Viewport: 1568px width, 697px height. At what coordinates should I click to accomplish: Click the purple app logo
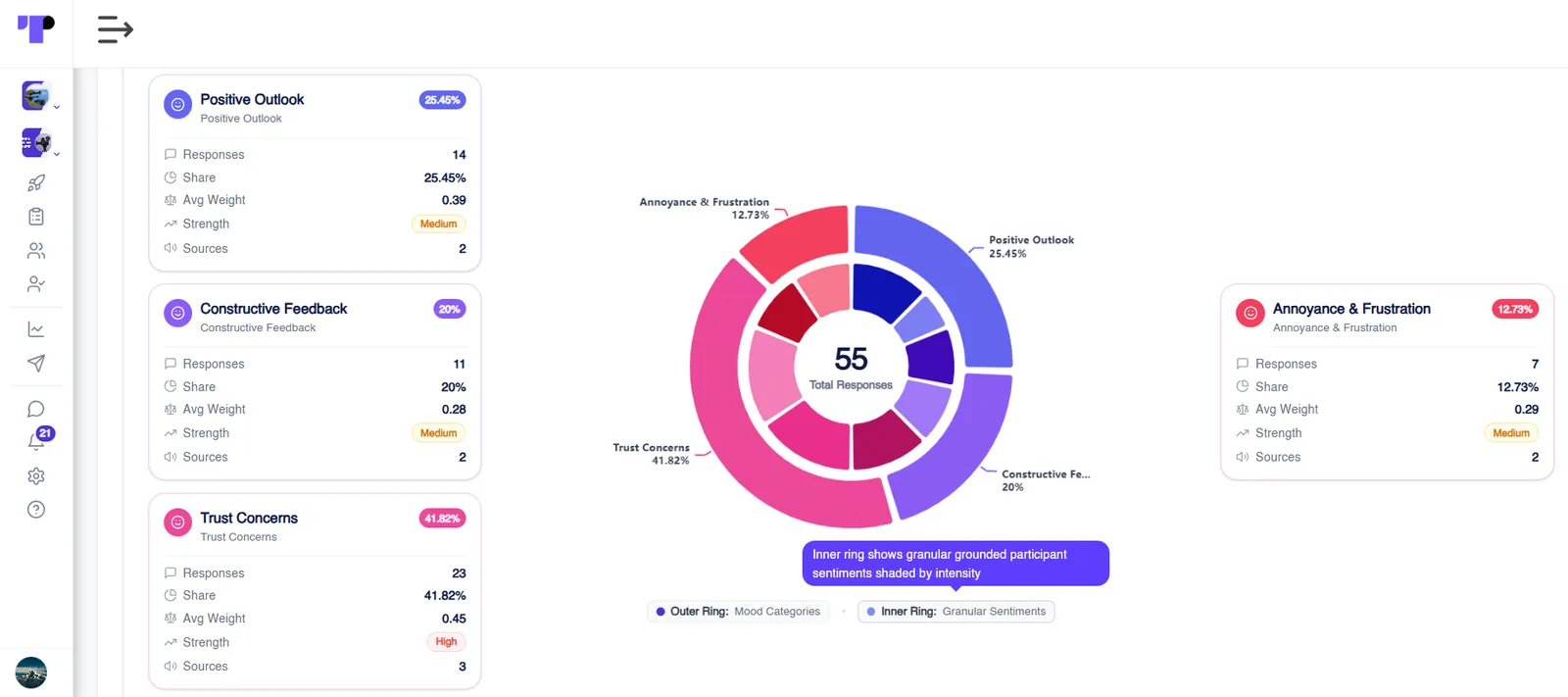[36, 28]
